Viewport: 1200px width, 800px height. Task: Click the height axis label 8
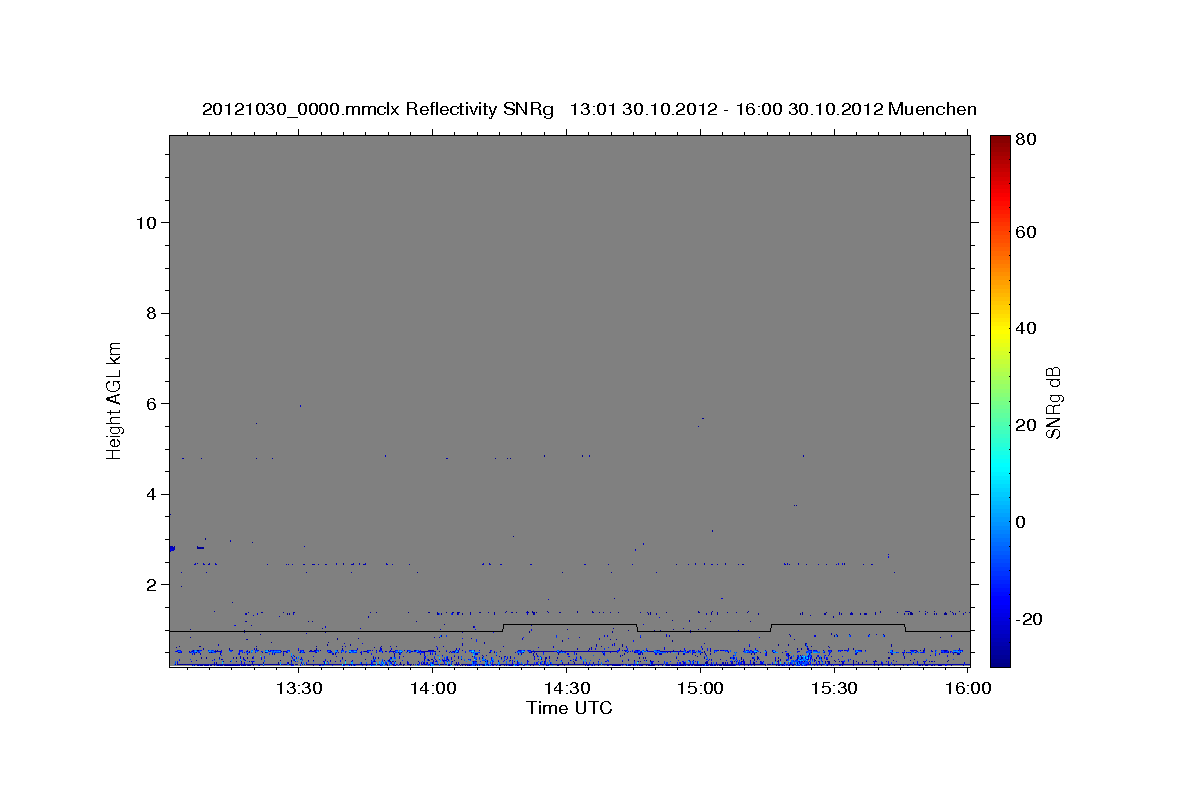[149, 313]
